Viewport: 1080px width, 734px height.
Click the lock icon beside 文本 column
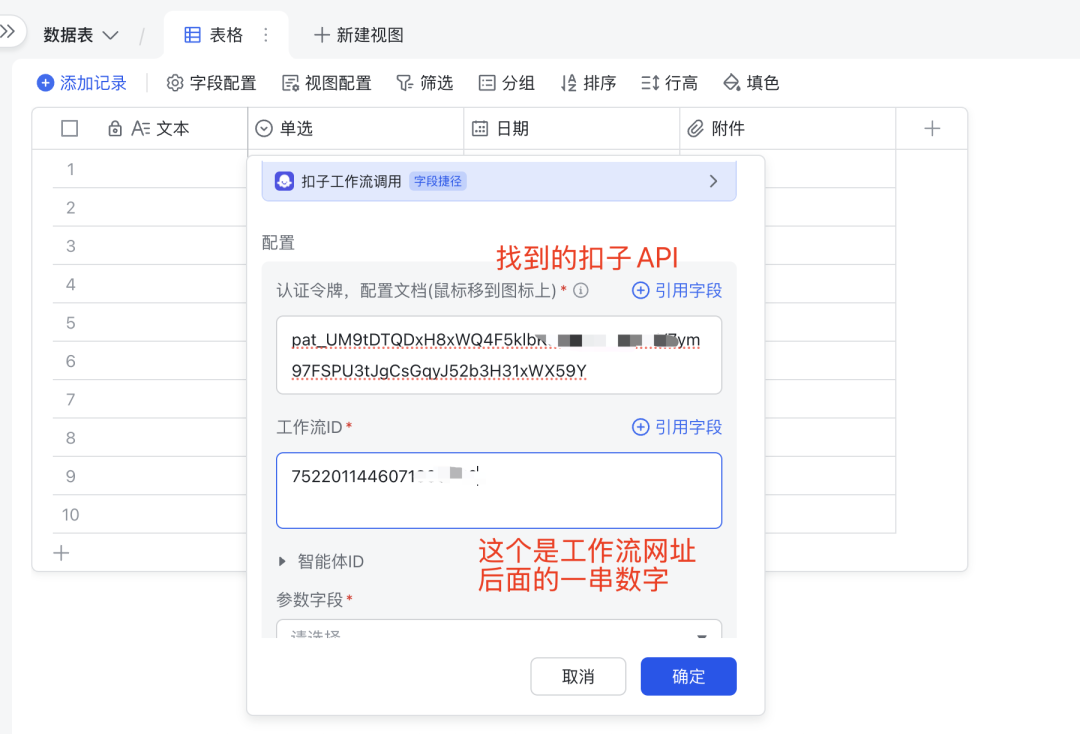click(115, 129)
